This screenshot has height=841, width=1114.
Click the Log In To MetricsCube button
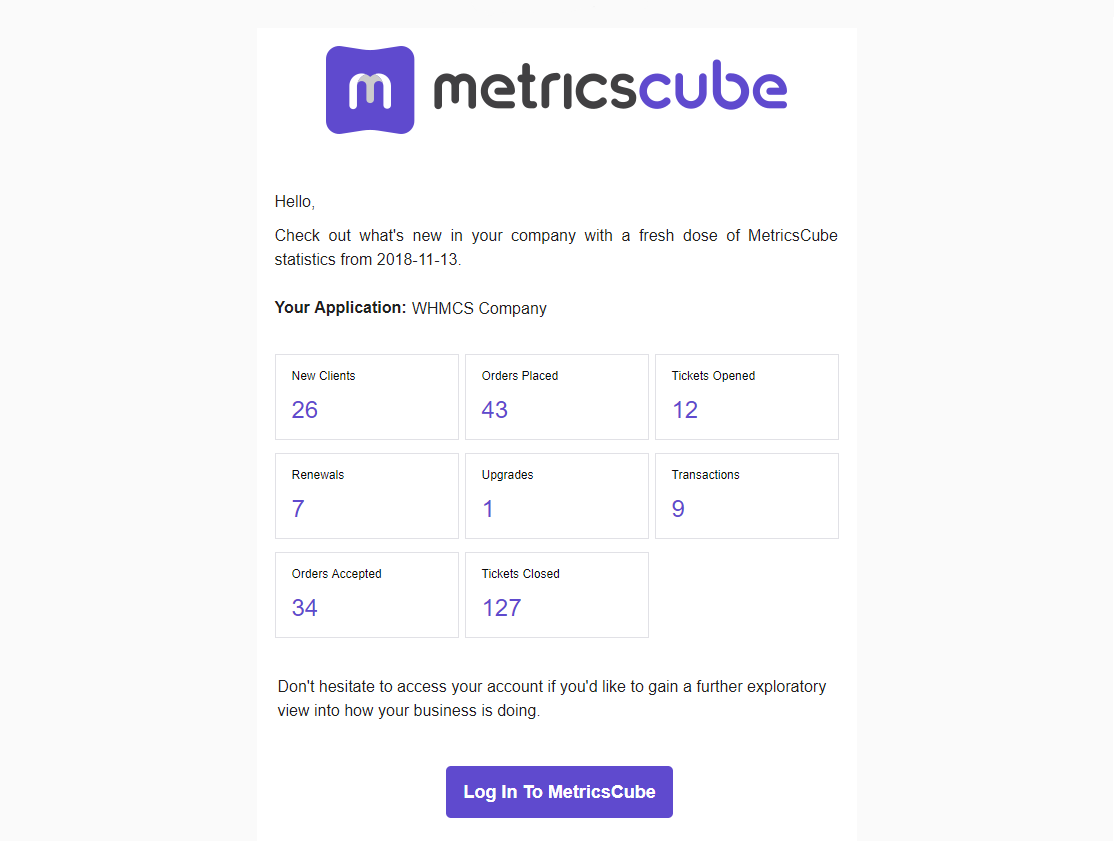(559, 791)
